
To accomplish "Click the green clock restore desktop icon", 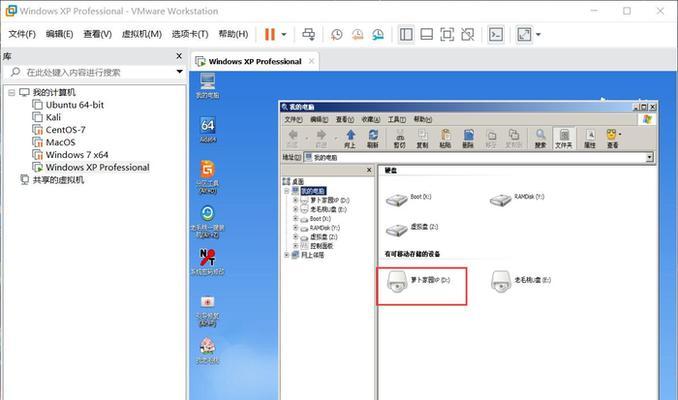I will (208, 221).
